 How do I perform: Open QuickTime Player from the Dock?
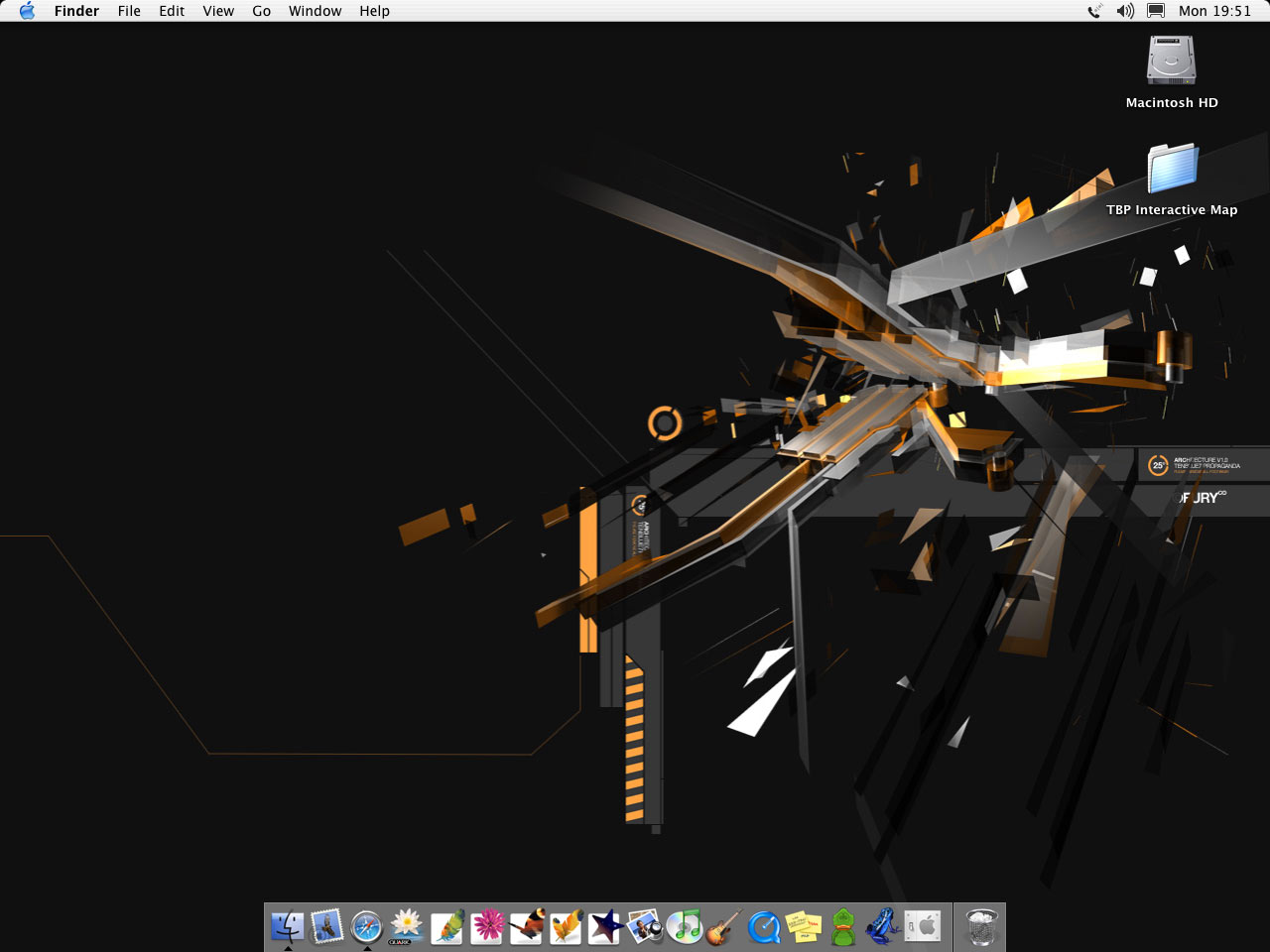coord(764,927)
